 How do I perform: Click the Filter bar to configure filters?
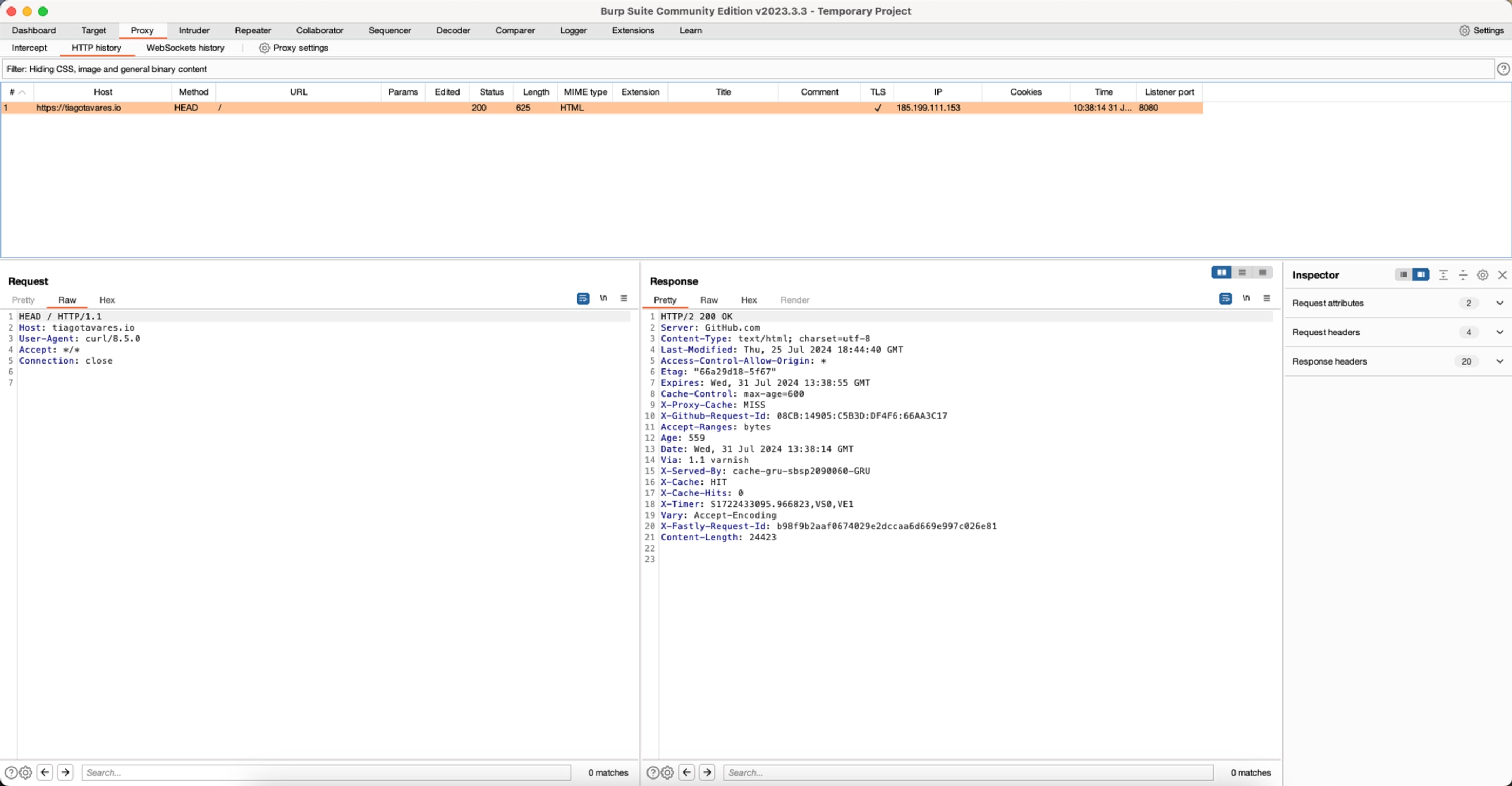[x=745, y=69]
